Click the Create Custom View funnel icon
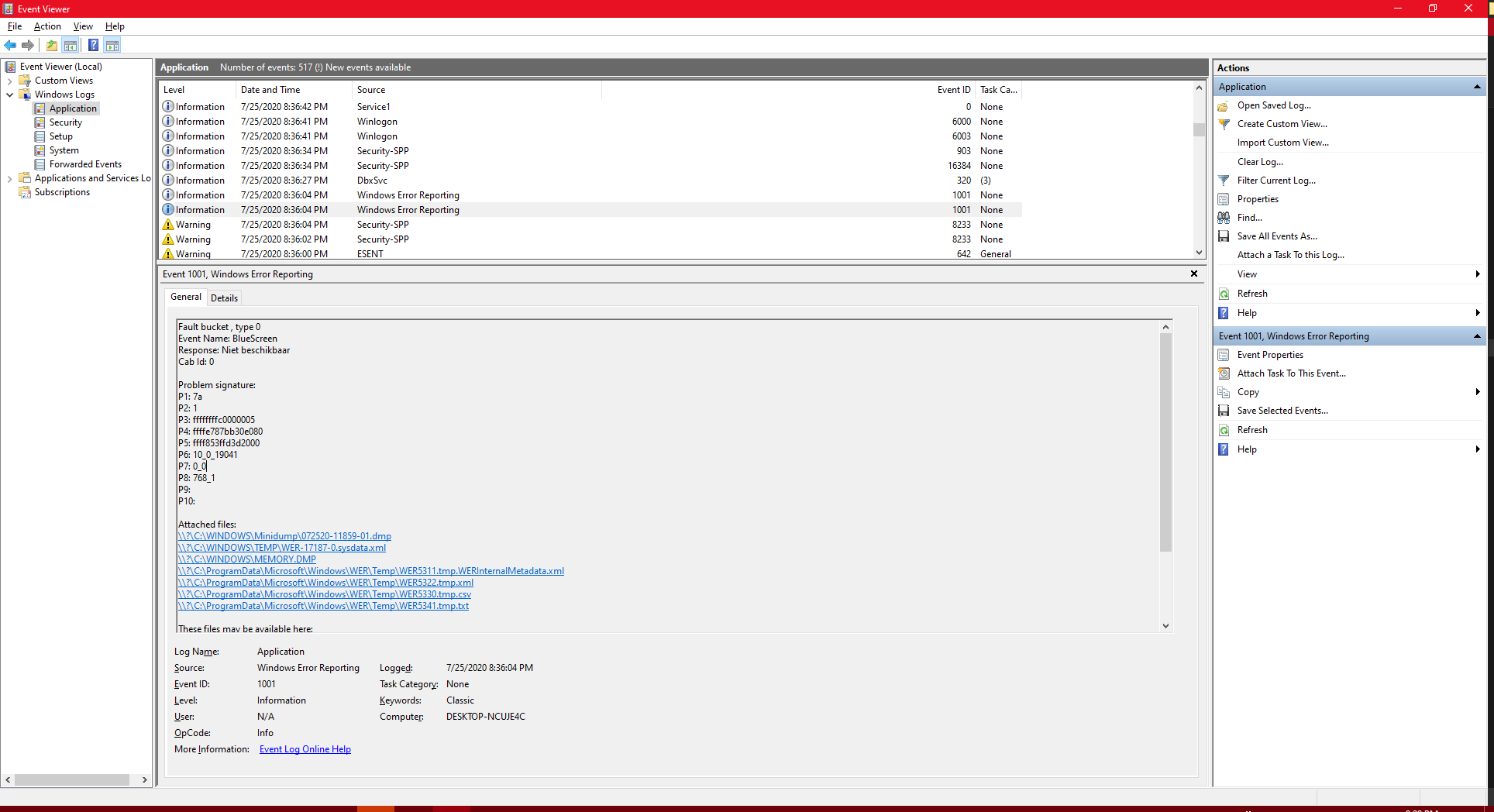The width and height of the screenshot is (1494, 812). [1224, 124]
